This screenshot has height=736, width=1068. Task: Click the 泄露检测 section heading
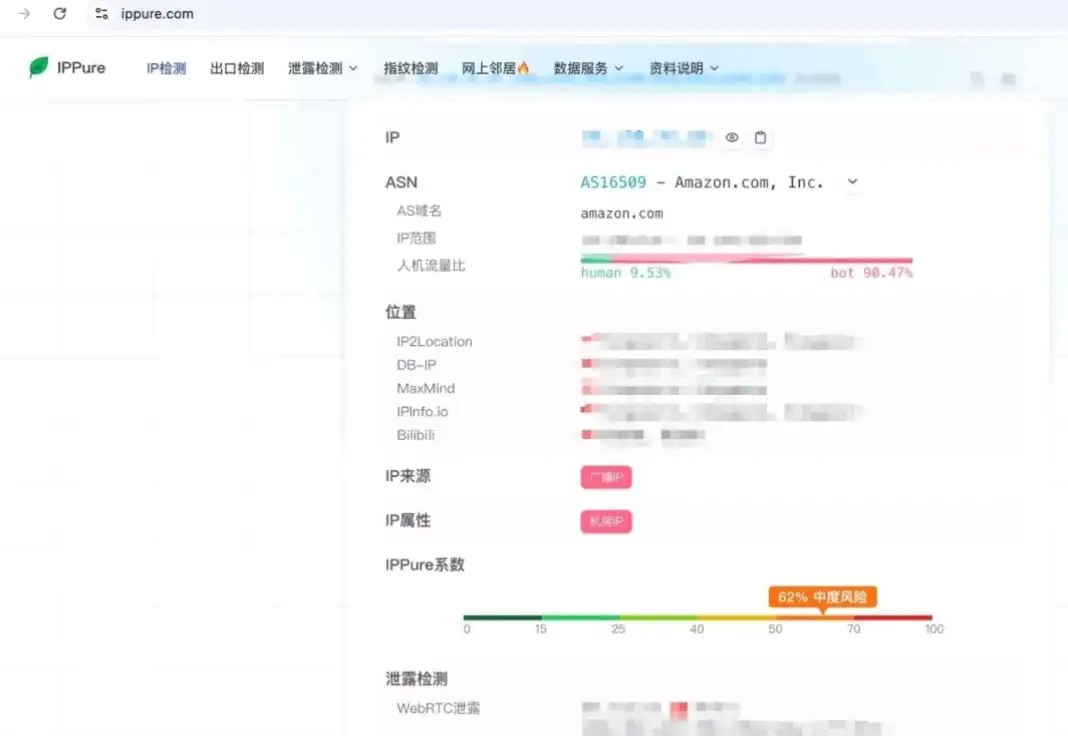coord(416,679)
